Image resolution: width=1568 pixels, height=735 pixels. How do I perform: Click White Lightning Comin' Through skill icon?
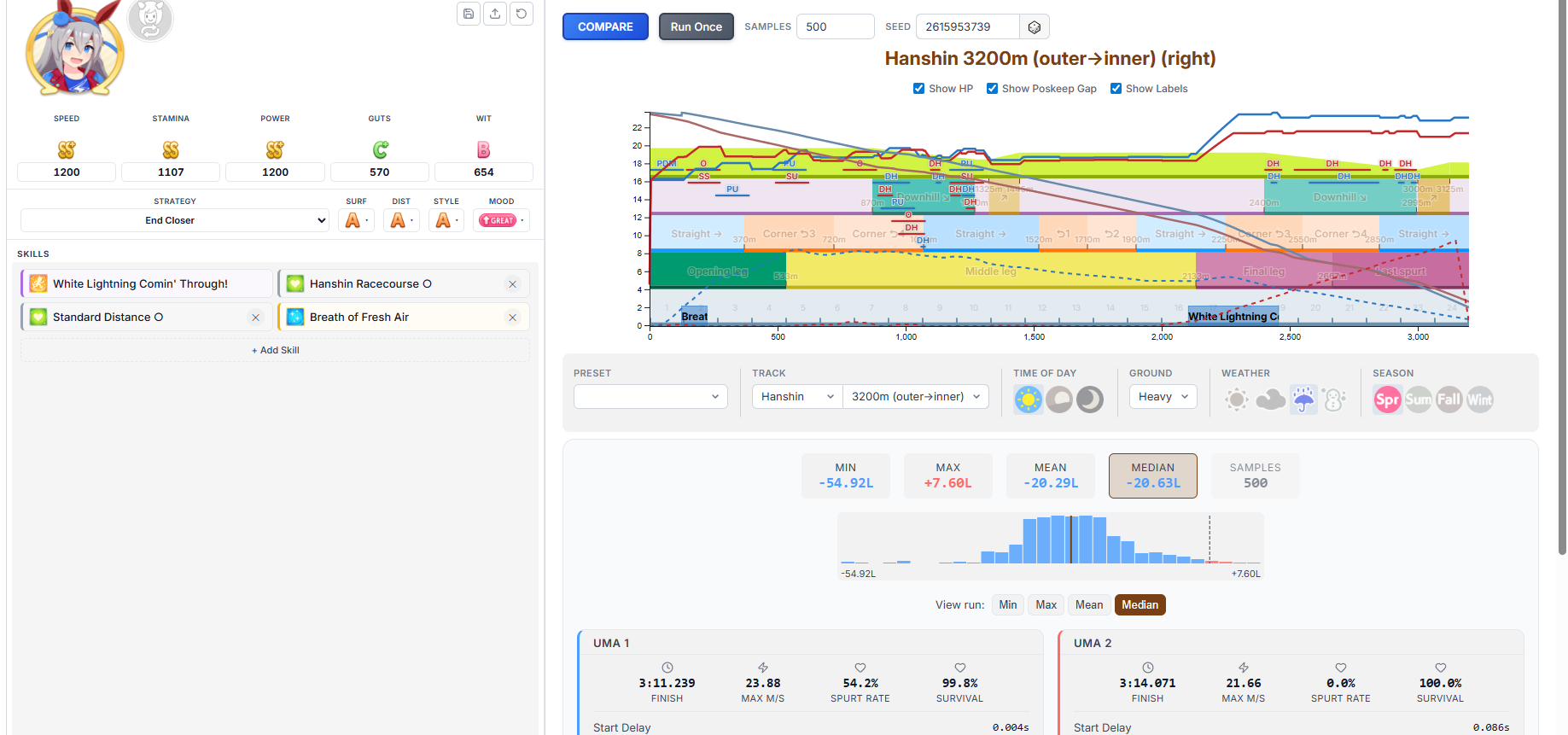38,283
